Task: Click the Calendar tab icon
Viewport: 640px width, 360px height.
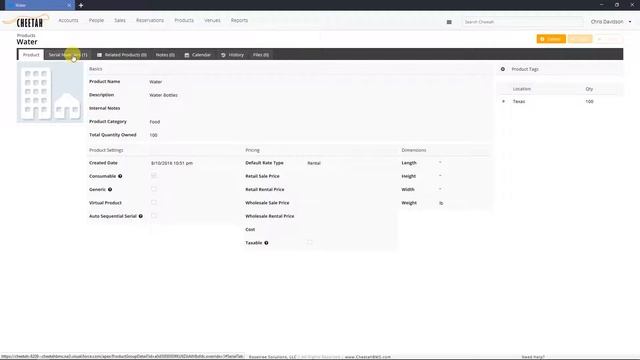Action: pos(187,55)
